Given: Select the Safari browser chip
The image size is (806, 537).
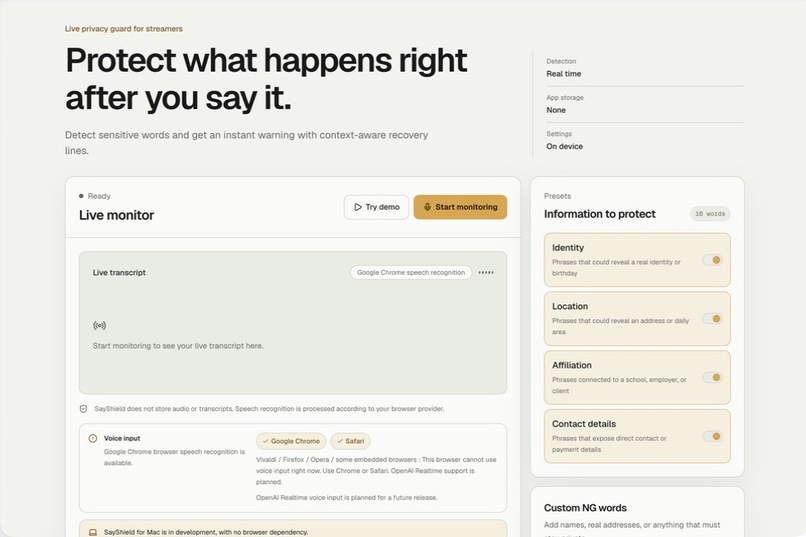Looking at the screenshot, I should point(351,441).
